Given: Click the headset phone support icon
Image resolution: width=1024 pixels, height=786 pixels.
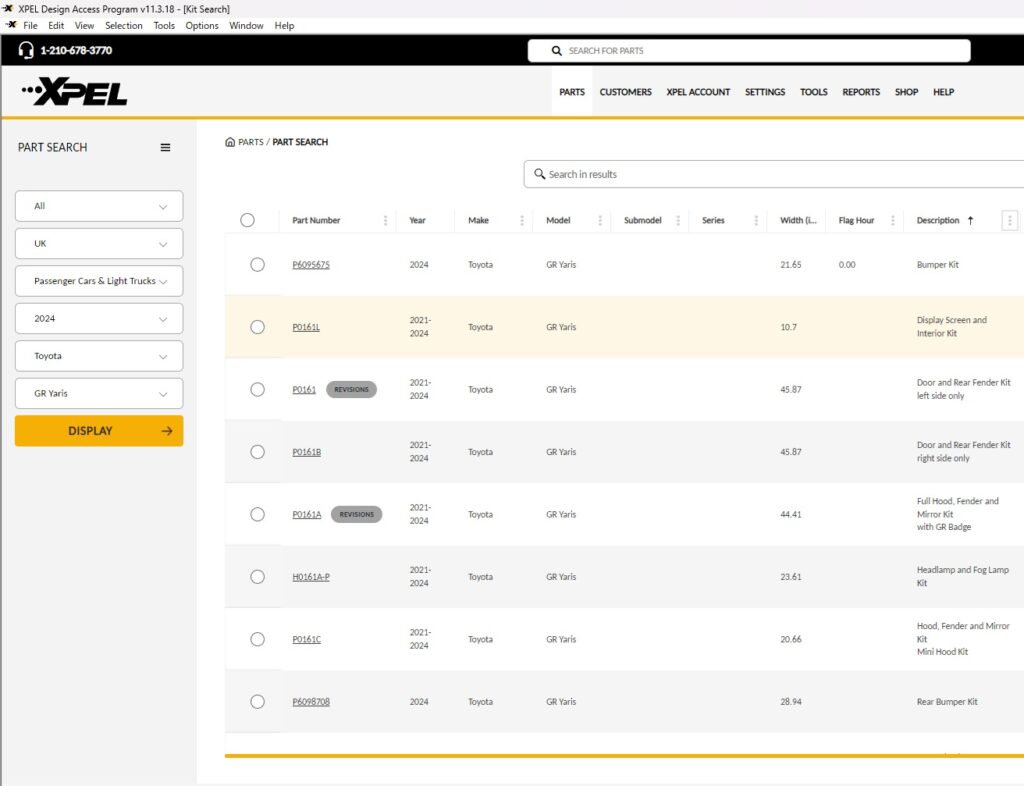Looking at the screenshot, I should pyautogui.click(x=26, y=50).
